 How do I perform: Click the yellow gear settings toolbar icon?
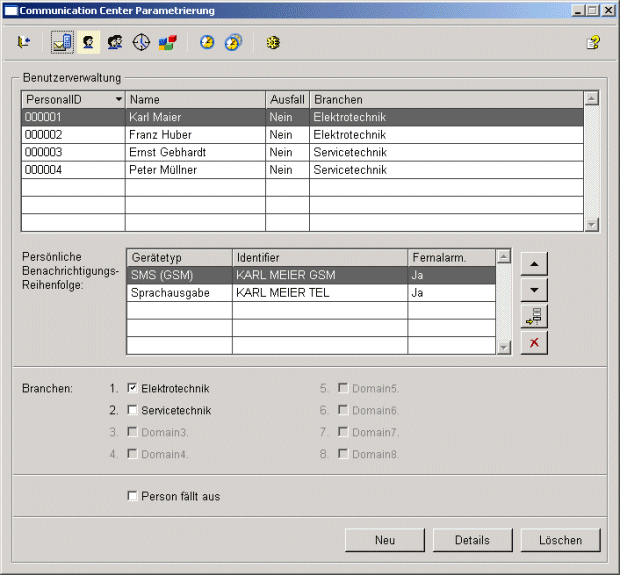tap(271, 43)
